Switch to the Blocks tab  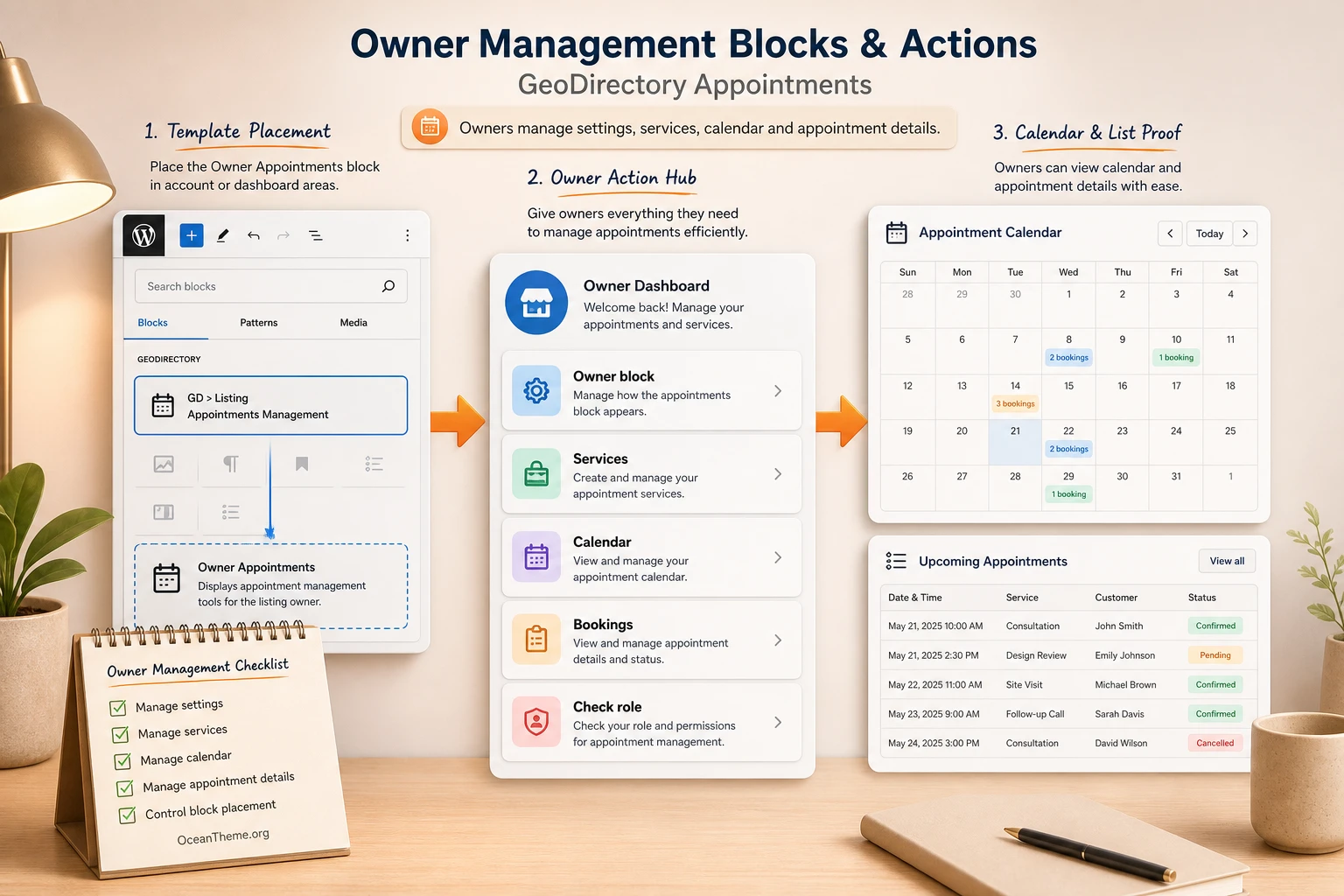tap(152, 323)
